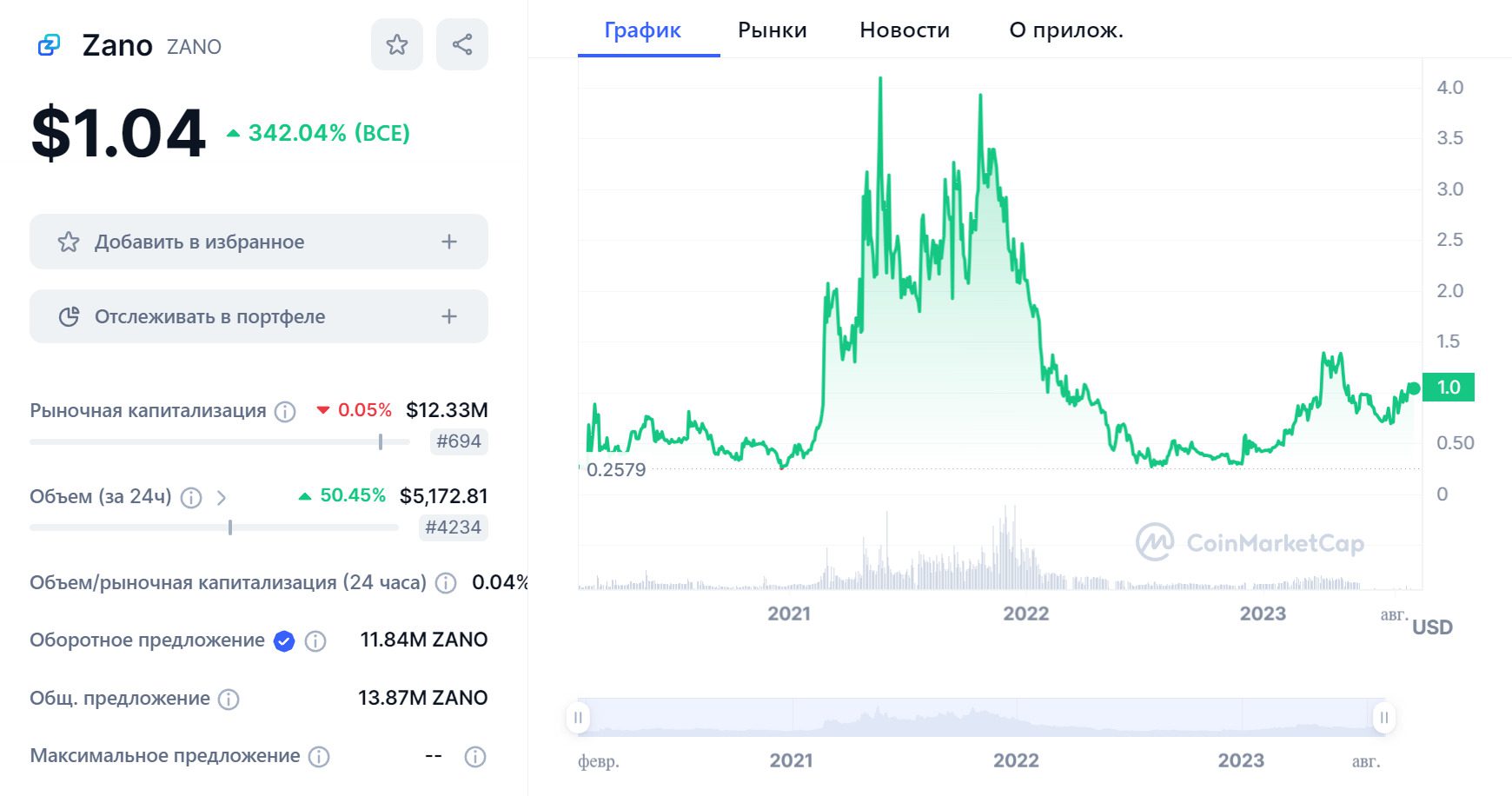Click the 2021 label in the range selector
Viewport: 1512px width, 796px height.
click(x=792, y=760)
